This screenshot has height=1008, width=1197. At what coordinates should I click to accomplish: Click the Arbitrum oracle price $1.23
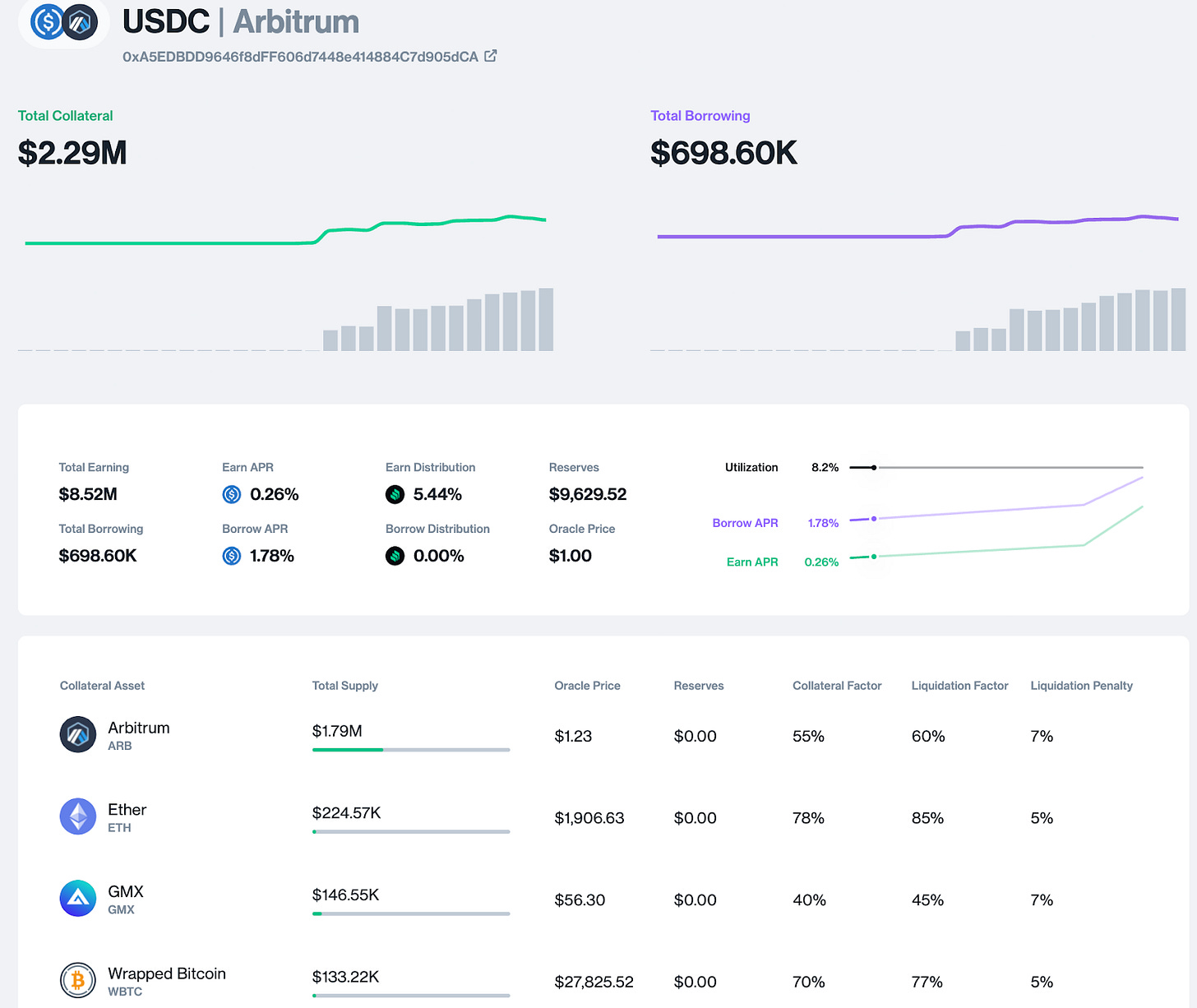[573, 736]
